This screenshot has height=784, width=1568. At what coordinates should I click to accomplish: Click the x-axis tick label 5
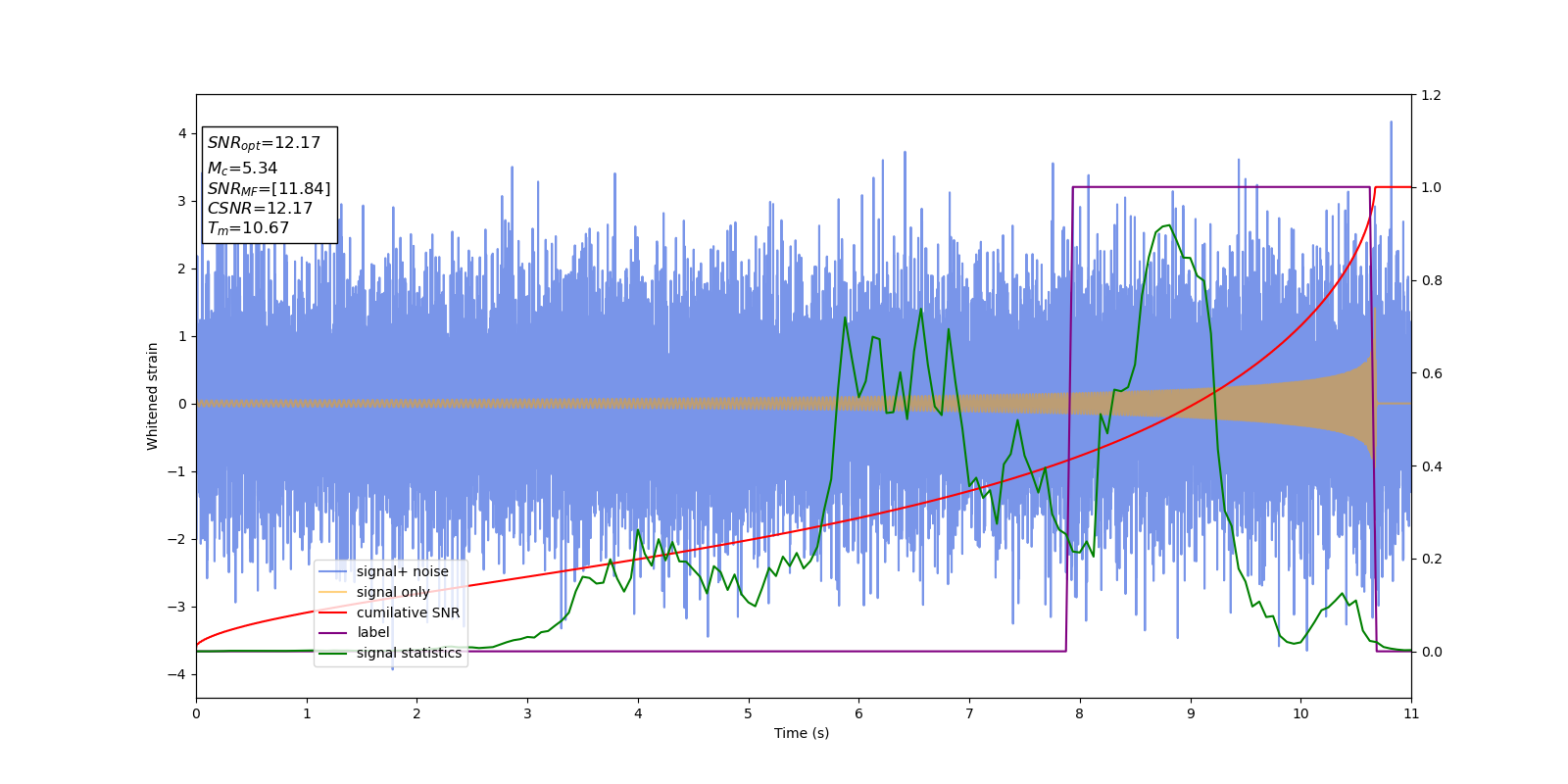[x=749, y=713]
